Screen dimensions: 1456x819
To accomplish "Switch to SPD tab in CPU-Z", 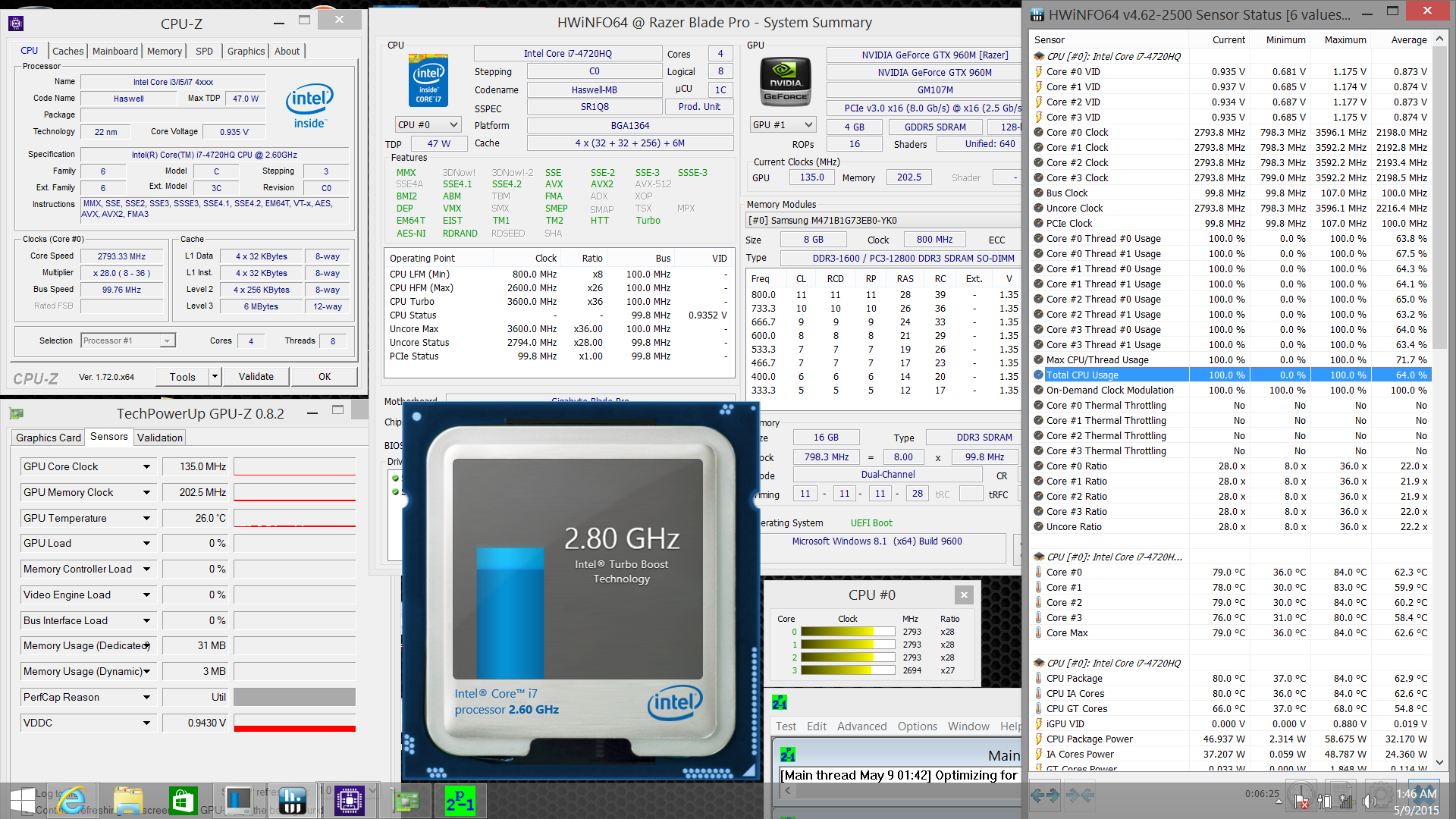I will (x=204, y=51).
